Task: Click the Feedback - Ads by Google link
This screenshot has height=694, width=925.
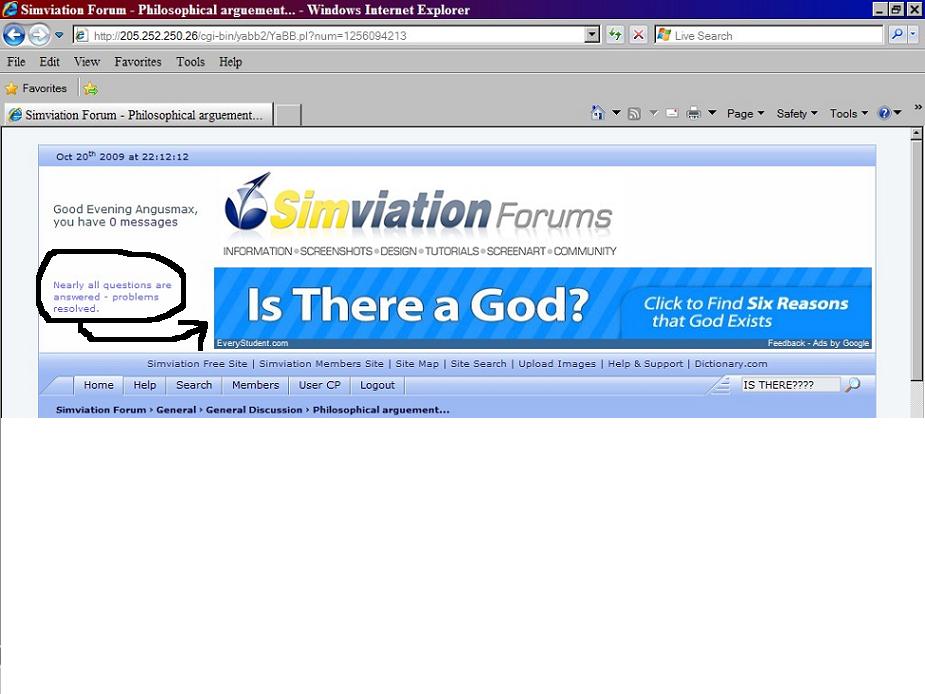Action: click(818, 343)
